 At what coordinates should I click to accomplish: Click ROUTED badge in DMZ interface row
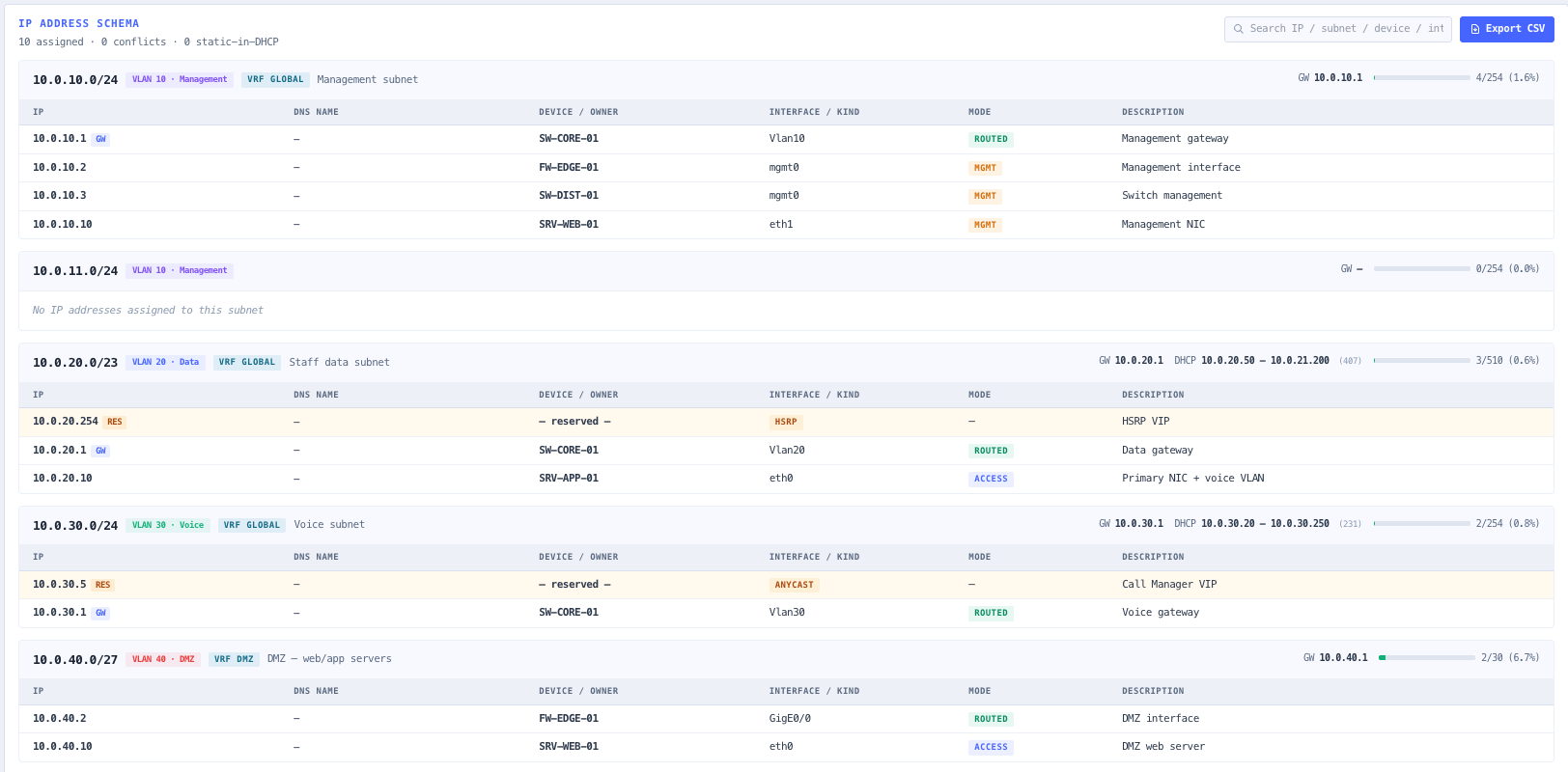click(x=991, y=720)
